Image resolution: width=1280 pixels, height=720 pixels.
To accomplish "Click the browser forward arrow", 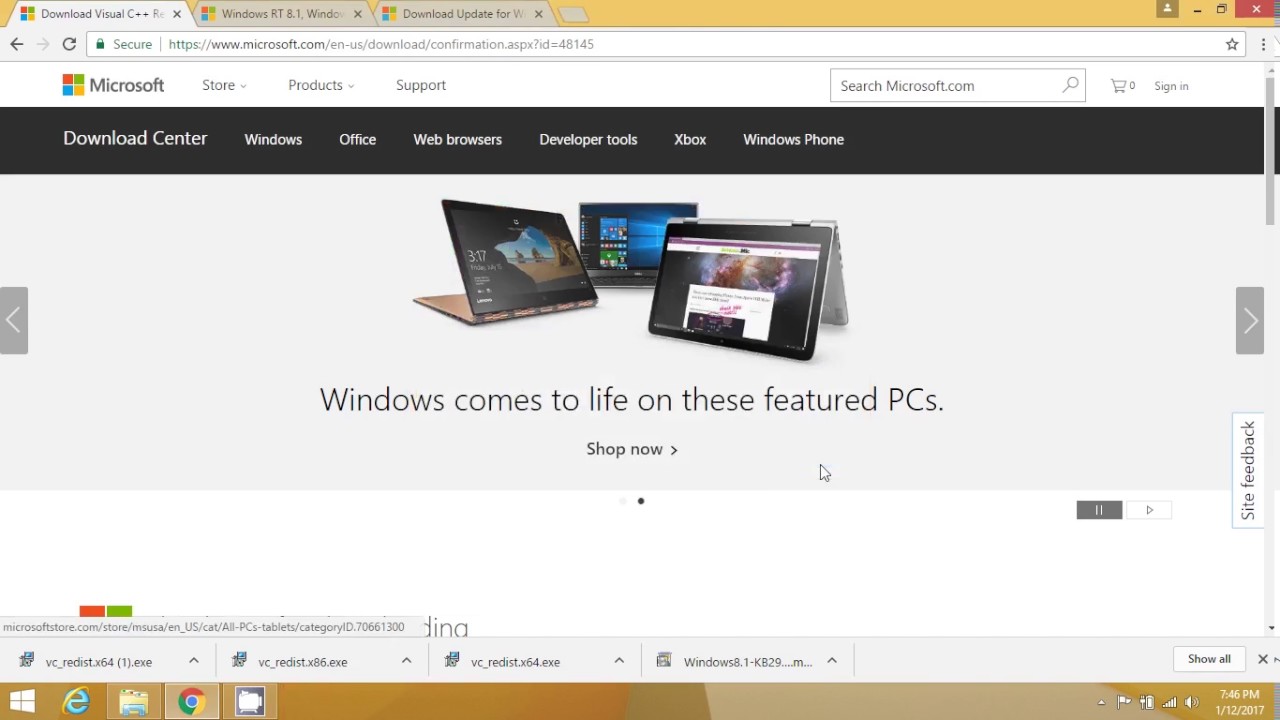I will [x=43, y=44].
